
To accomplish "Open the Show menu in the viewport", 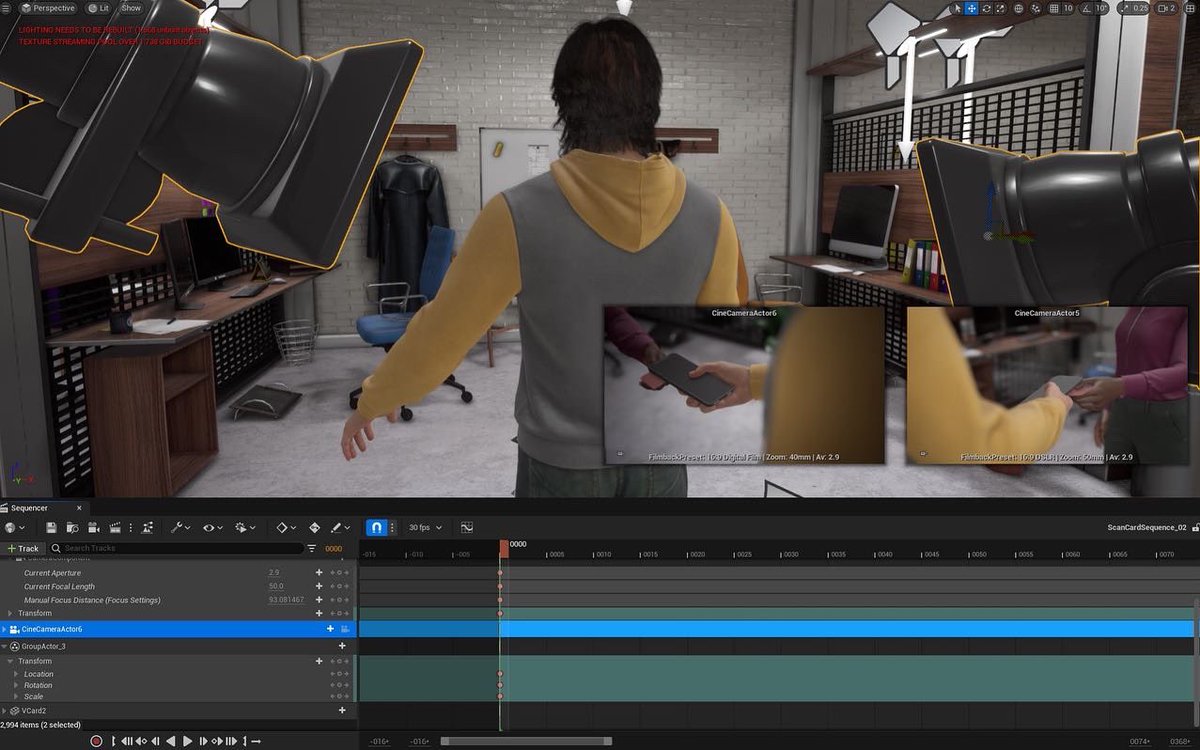I will click(x=131, y=7).
